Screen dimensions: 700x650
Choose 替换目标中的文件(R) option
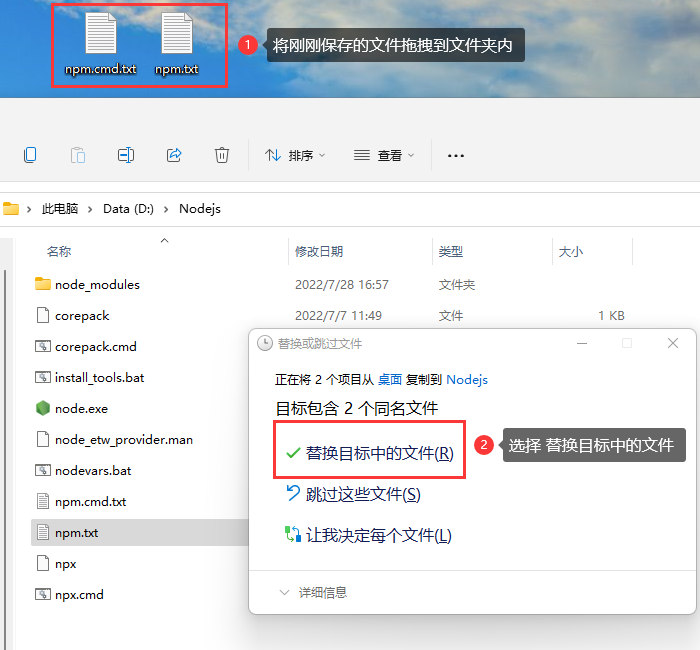(369, 453)
